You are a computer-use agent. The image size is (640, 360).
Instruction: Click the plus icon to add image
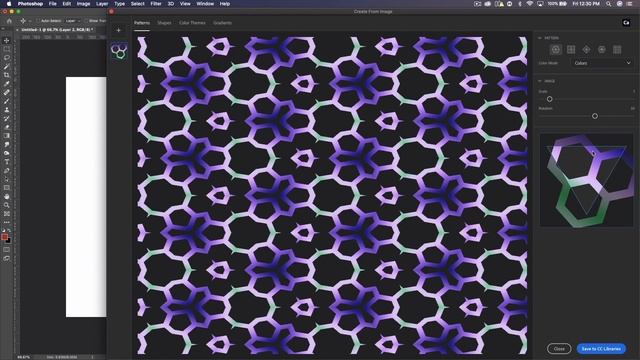[119, 30]
